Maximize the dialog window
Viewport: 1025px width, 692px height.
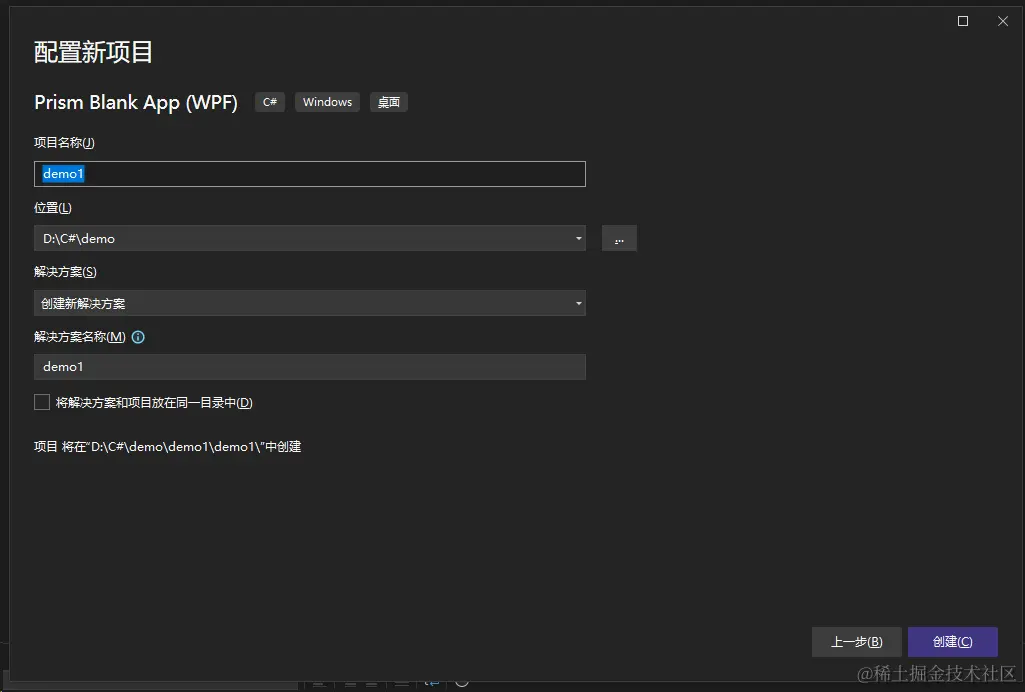(x=963, y=21)
